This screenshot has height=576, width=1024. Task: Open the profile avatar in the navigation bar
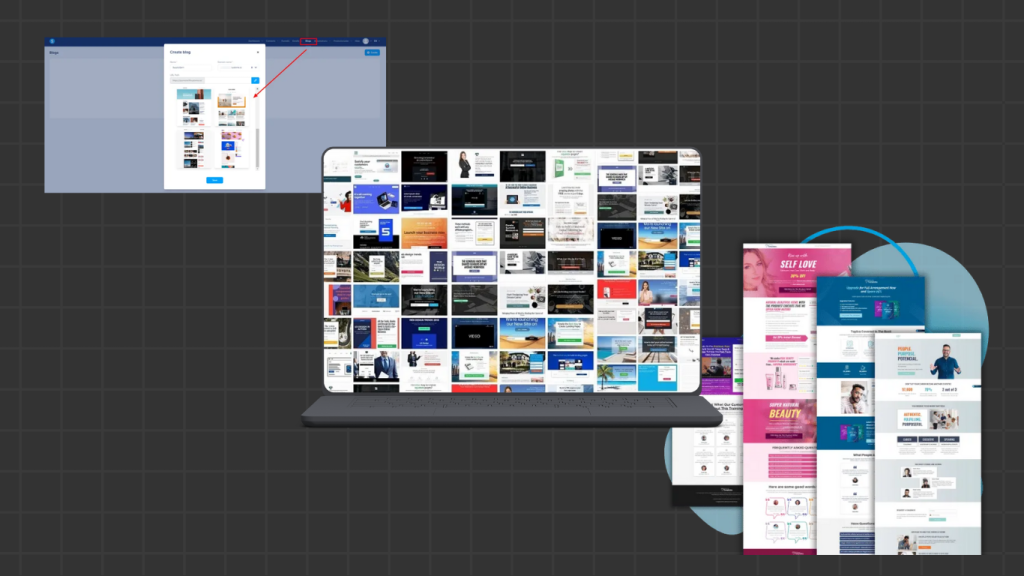coord(366,41)
